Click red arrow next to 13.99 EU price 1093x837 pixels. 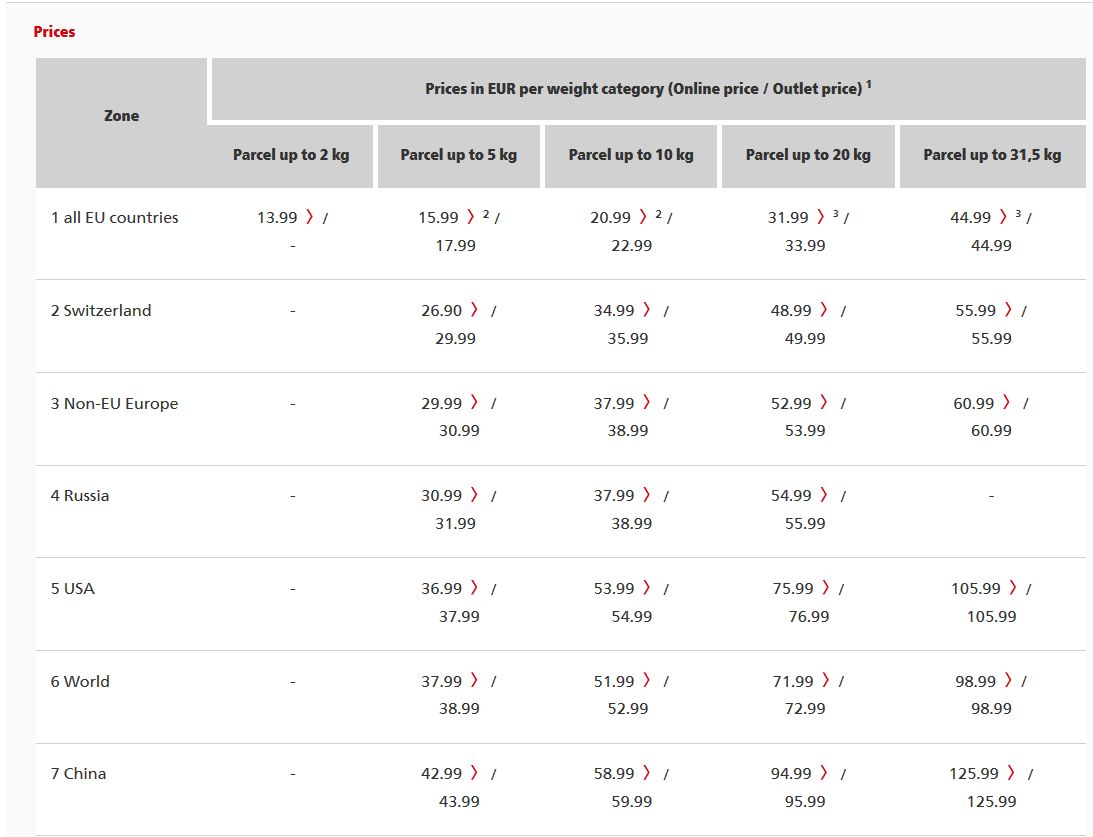pyautogui.click(x=309, y=217)
